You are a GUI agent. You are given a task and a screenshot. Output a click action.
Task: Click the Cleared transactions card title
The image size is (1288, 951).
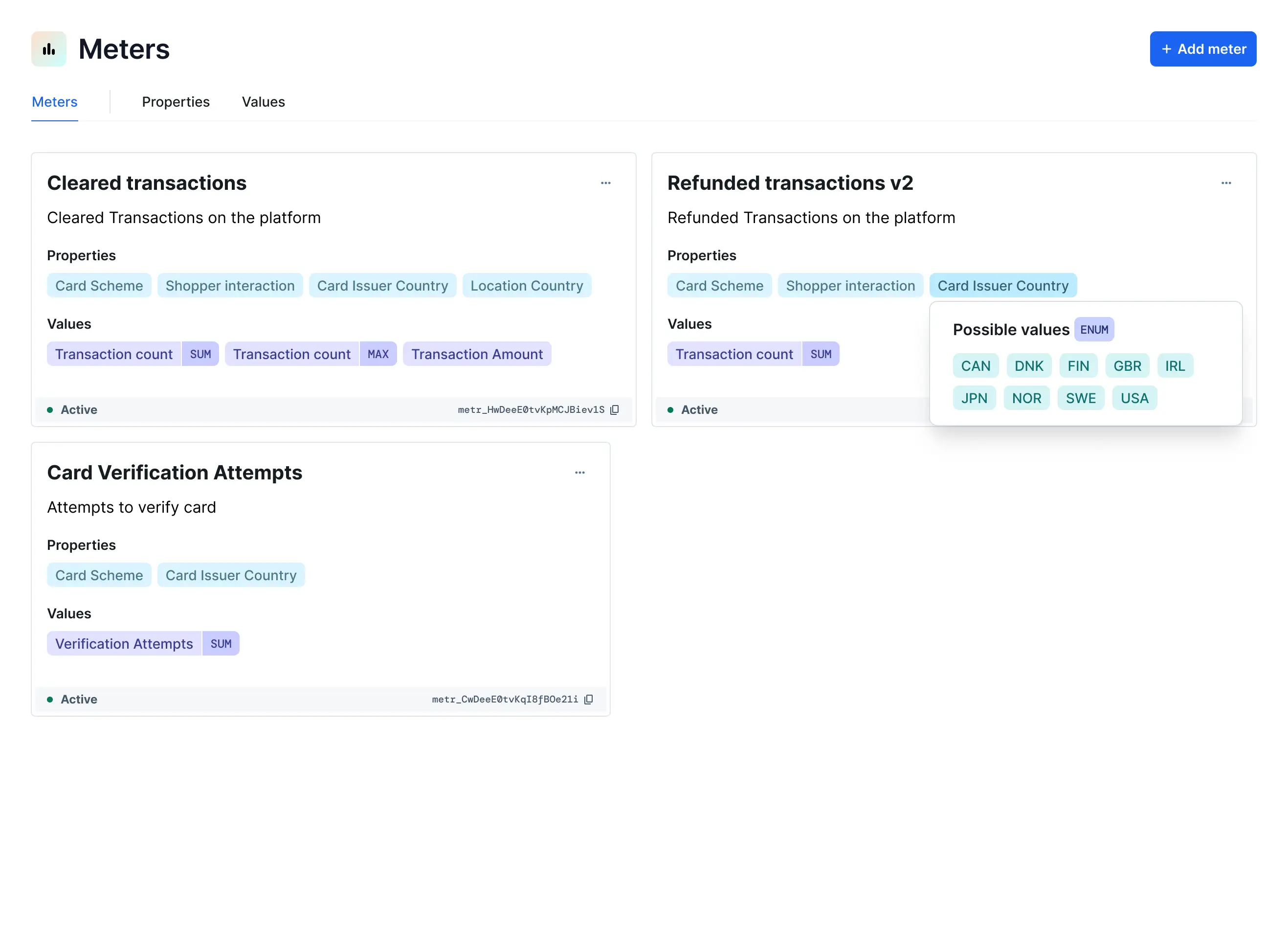[x=147, y=183]
